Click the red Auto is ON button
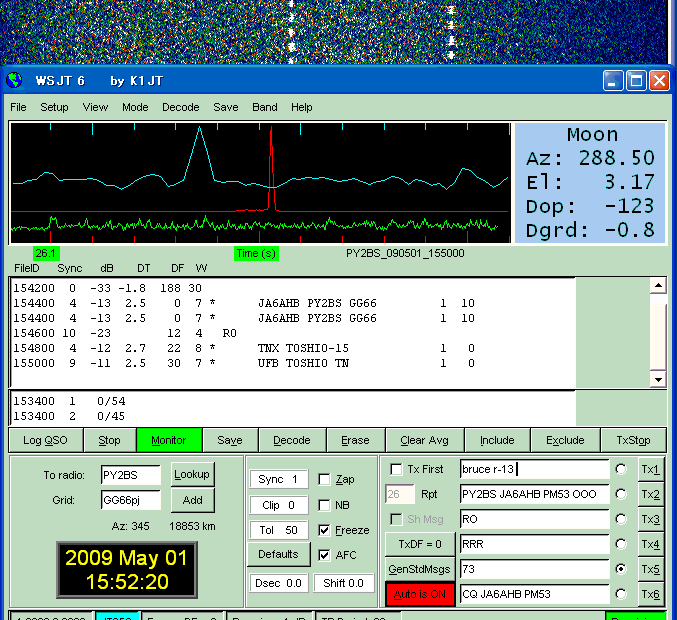Screen dimensions: 677x620 (x=420, y=594)
